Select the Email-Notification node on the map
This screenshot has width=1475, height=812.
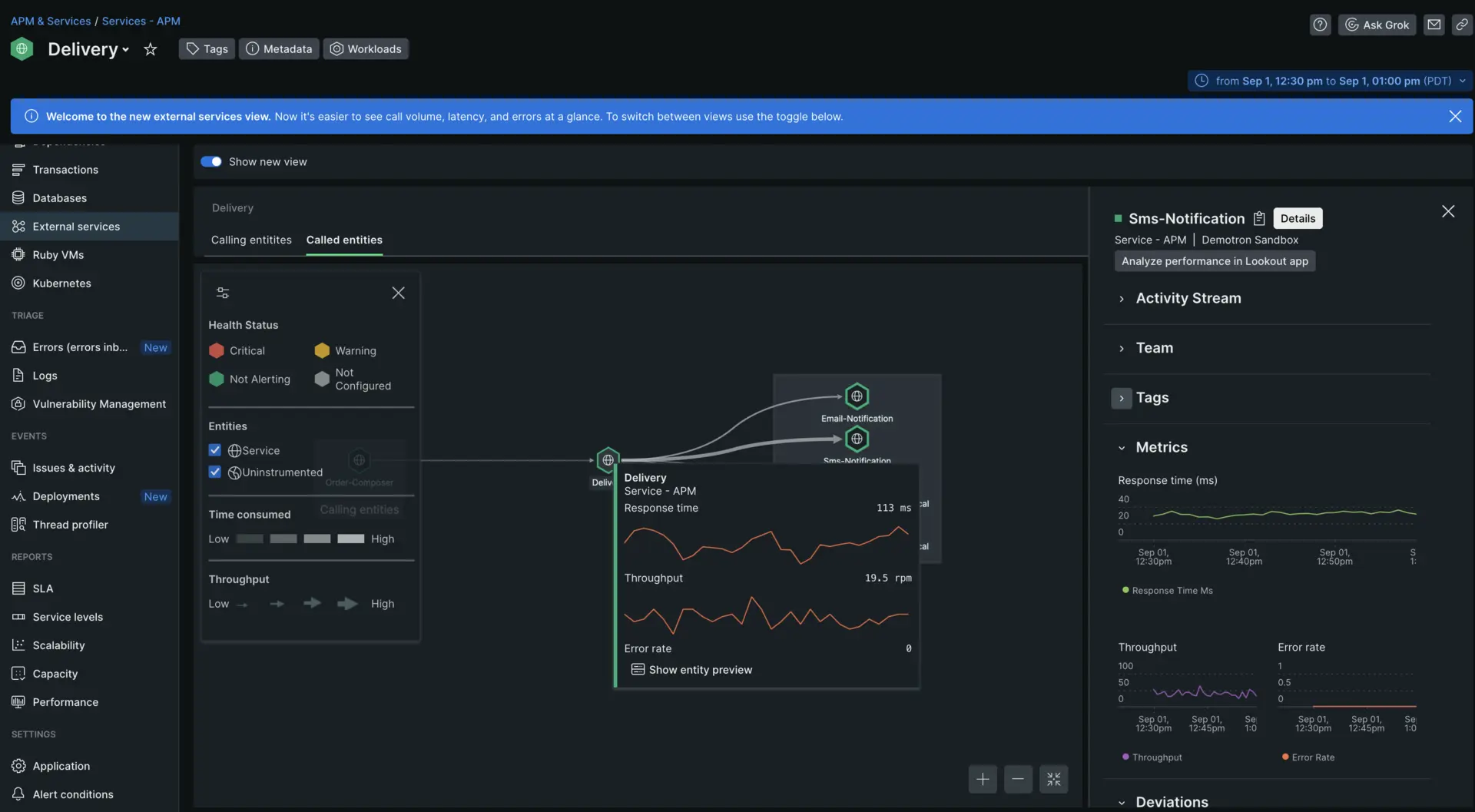[x=857, y=396]
